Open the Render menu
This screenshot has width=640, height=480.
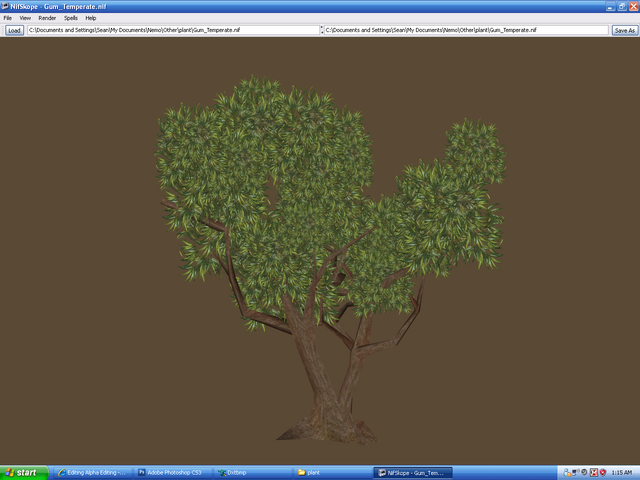click(x=47, y=18)
